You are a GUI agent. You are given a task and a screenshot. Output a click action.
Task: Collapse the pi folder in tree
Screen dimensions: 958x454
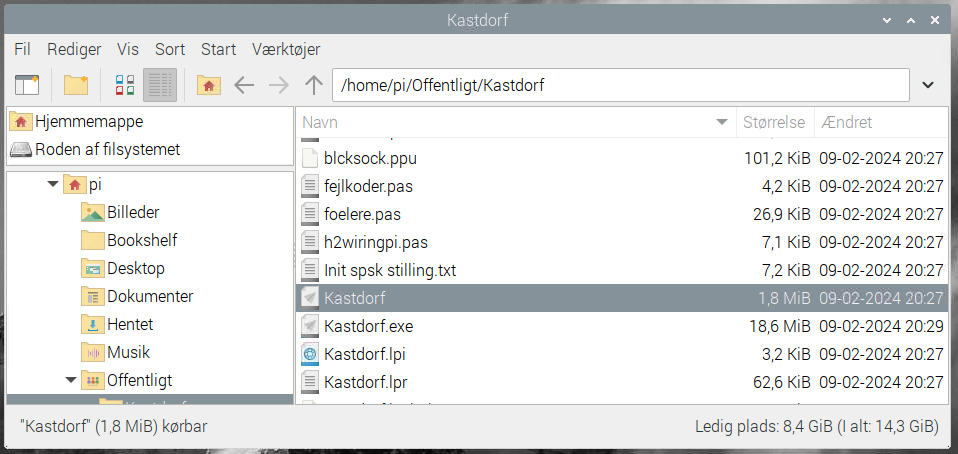point(53,184)
